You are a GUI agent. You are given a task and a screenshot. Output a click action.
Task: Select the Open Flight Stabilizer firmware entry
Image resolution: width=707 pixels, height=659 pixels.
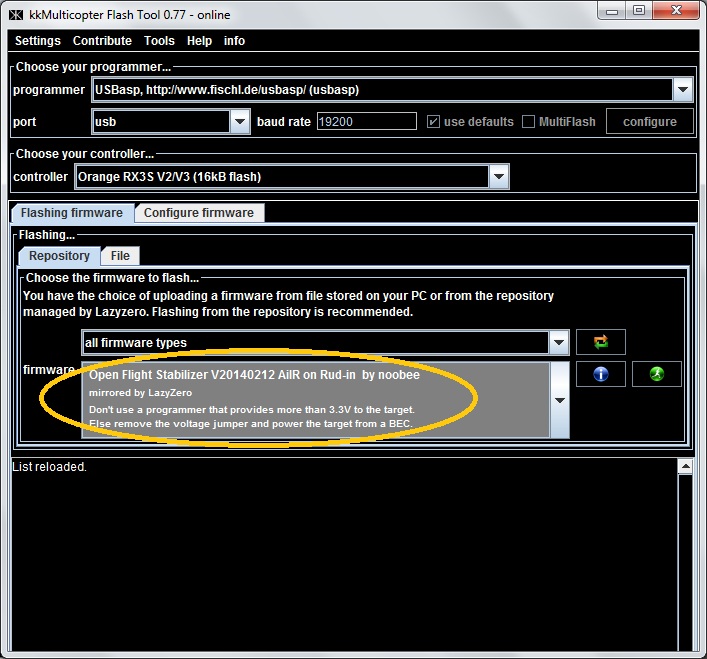(316, 400)
